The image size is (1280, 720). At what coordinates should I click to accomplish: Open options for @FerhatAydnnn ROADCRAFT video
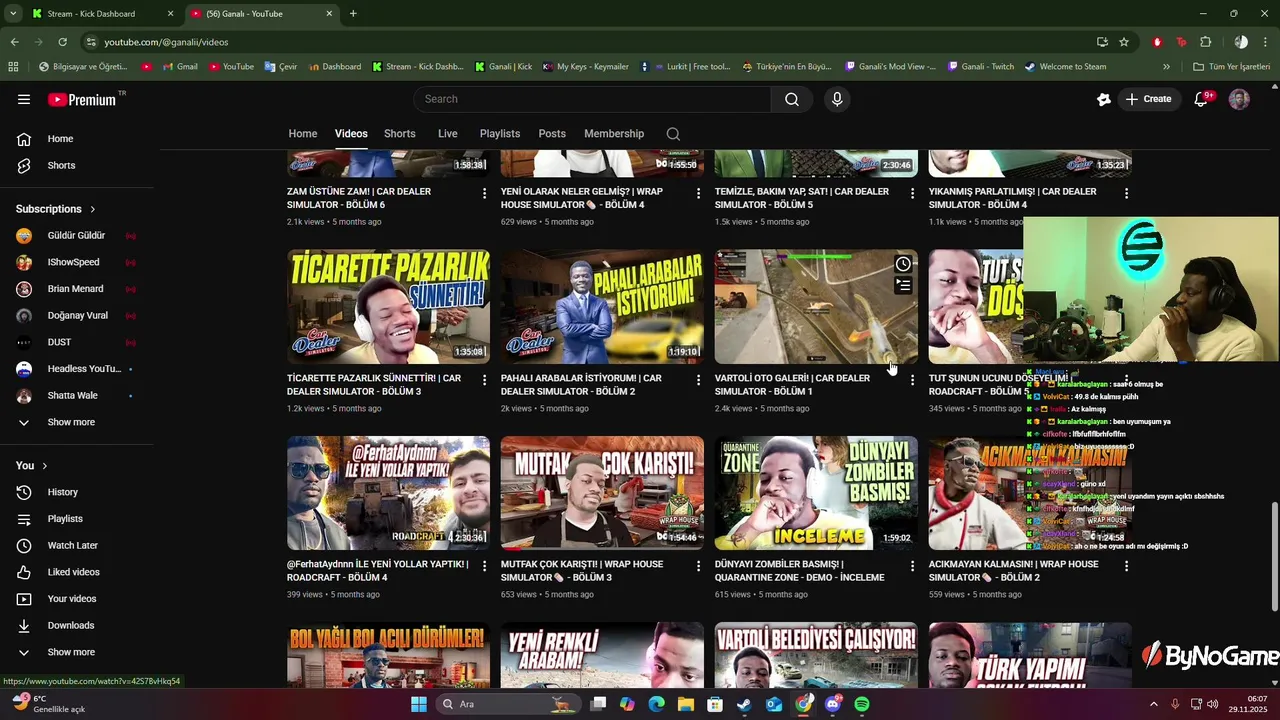click(x=484, y=566)
